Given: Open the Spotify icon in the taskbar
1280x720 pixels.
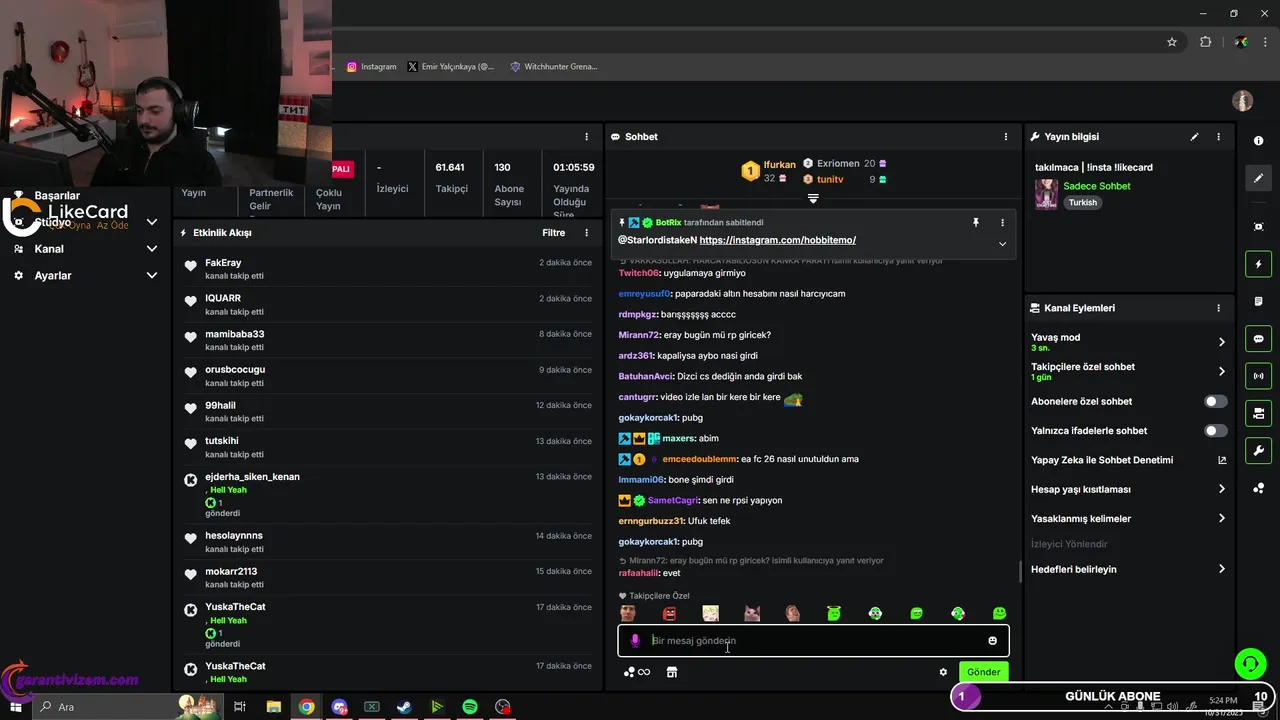Looking at the screenshot, I should 470,707.
